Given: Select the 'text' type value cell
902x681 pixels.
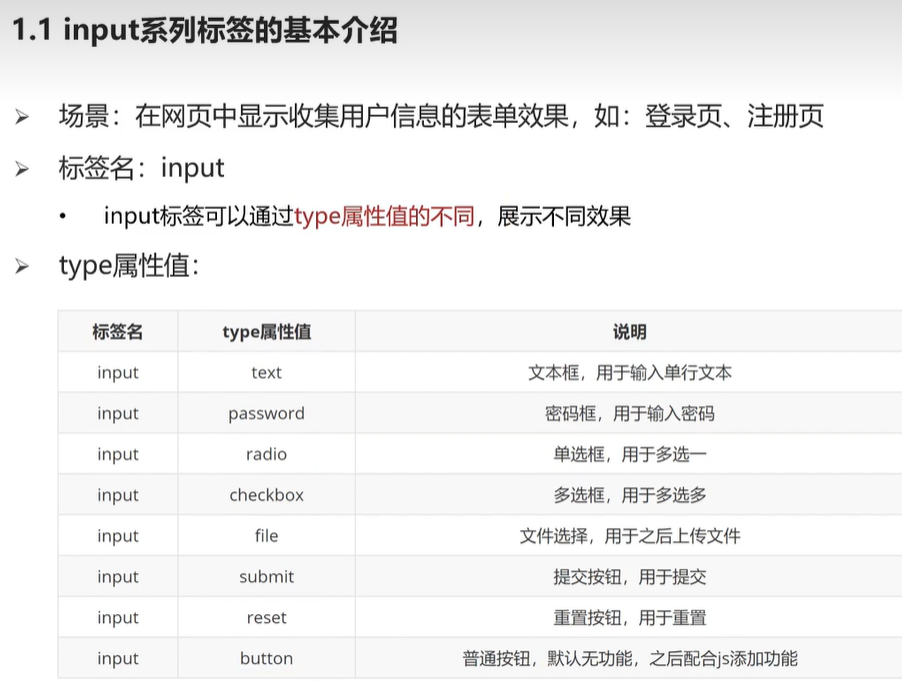Looking at the screenshot, I should [x=266, y=373].
